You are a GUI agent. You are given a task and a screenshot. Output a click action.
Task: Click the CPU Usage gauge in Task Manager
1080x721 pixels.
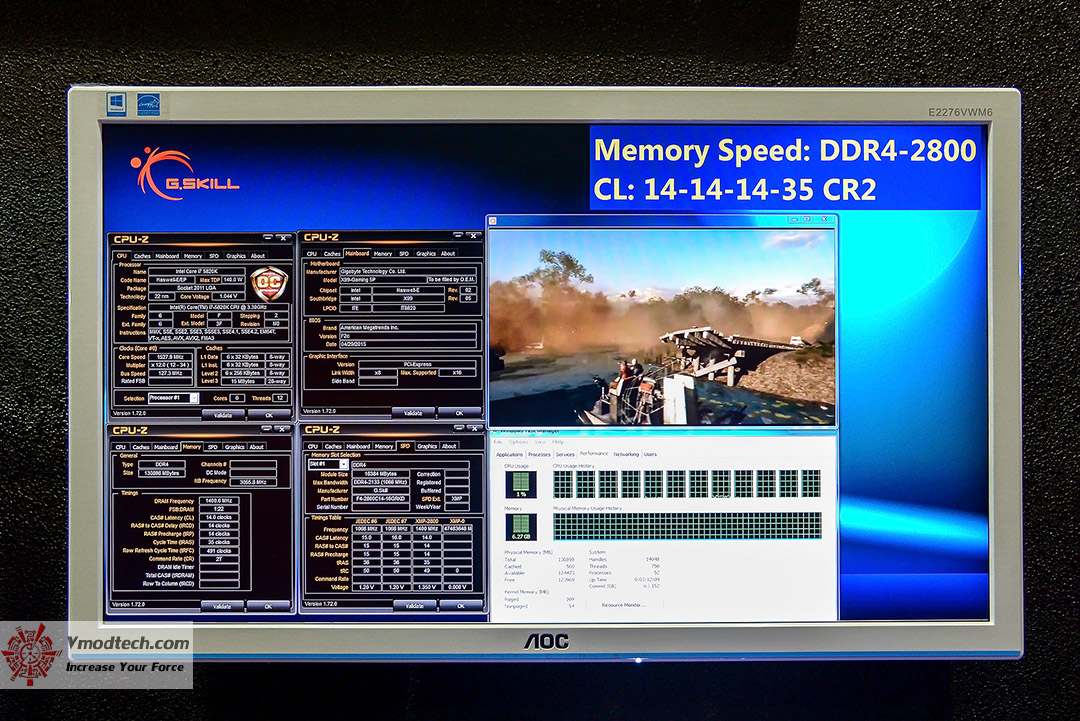[521, 485]
